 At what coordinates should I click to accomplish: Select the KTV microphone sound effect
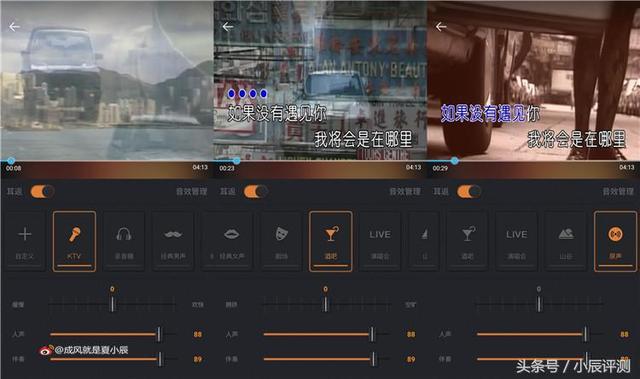[x=74, y=241]
